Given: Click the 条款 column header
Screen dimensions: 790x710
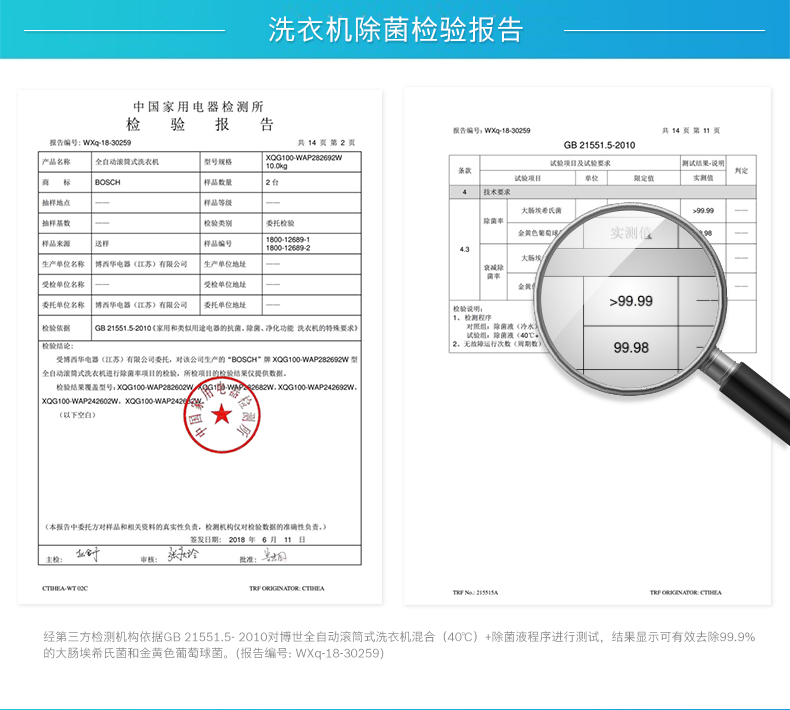Looking at the screenshot, I should 465,170.
